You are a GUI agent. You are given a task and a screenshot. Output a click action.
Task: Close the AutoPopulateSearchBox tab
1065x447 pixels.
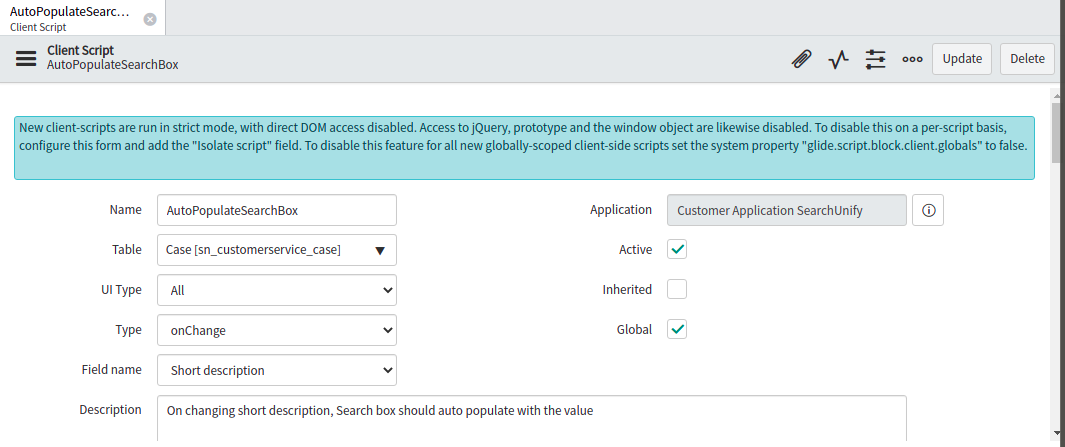[x=150, y=19]
